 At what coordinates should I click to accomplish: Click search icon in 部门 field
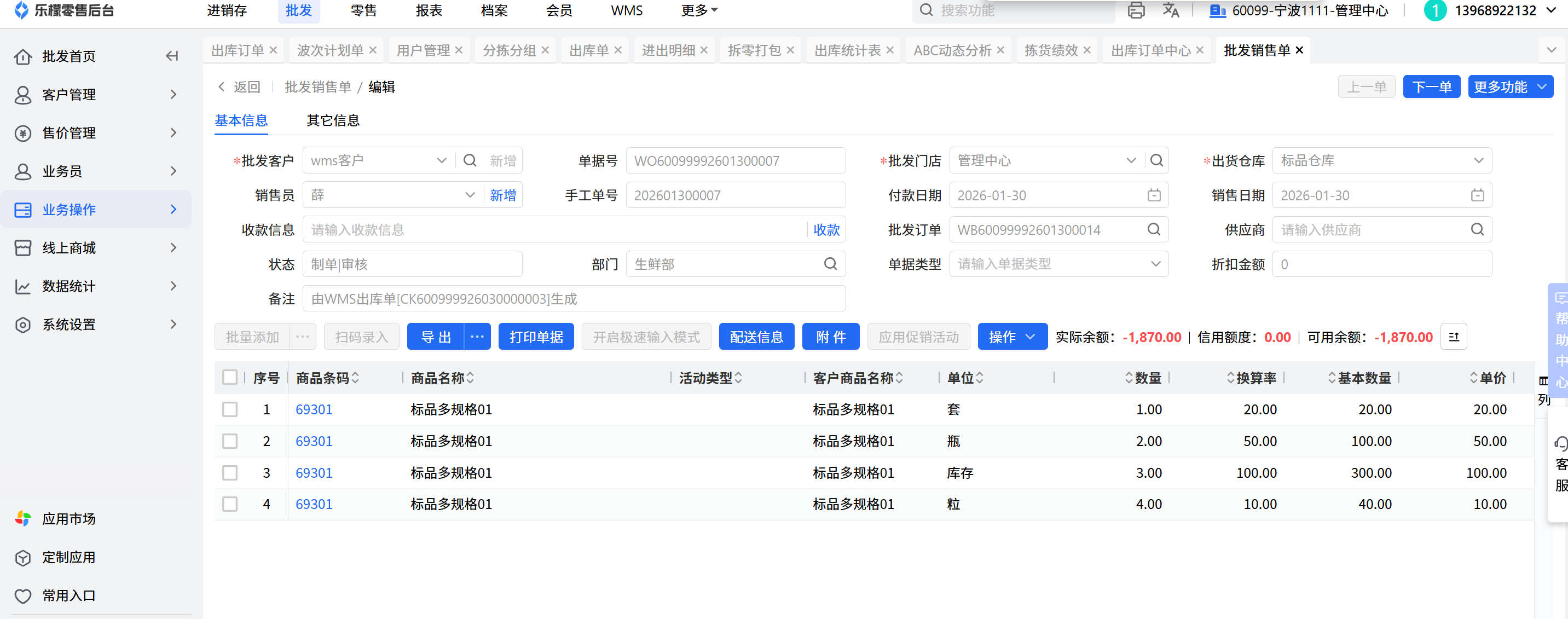tap(830, 264)
